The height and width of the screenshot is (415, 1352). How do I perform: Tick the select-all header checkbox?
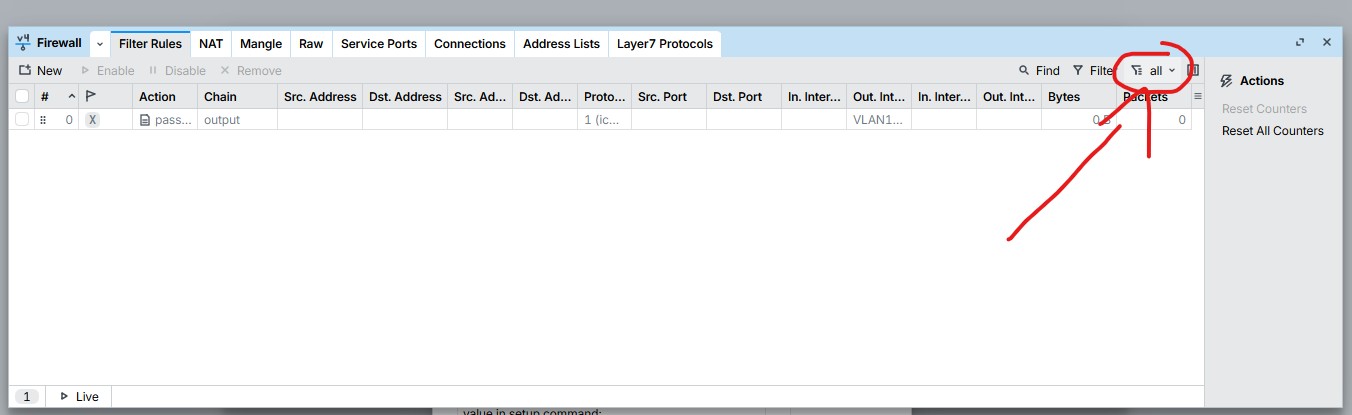[22, 97]
